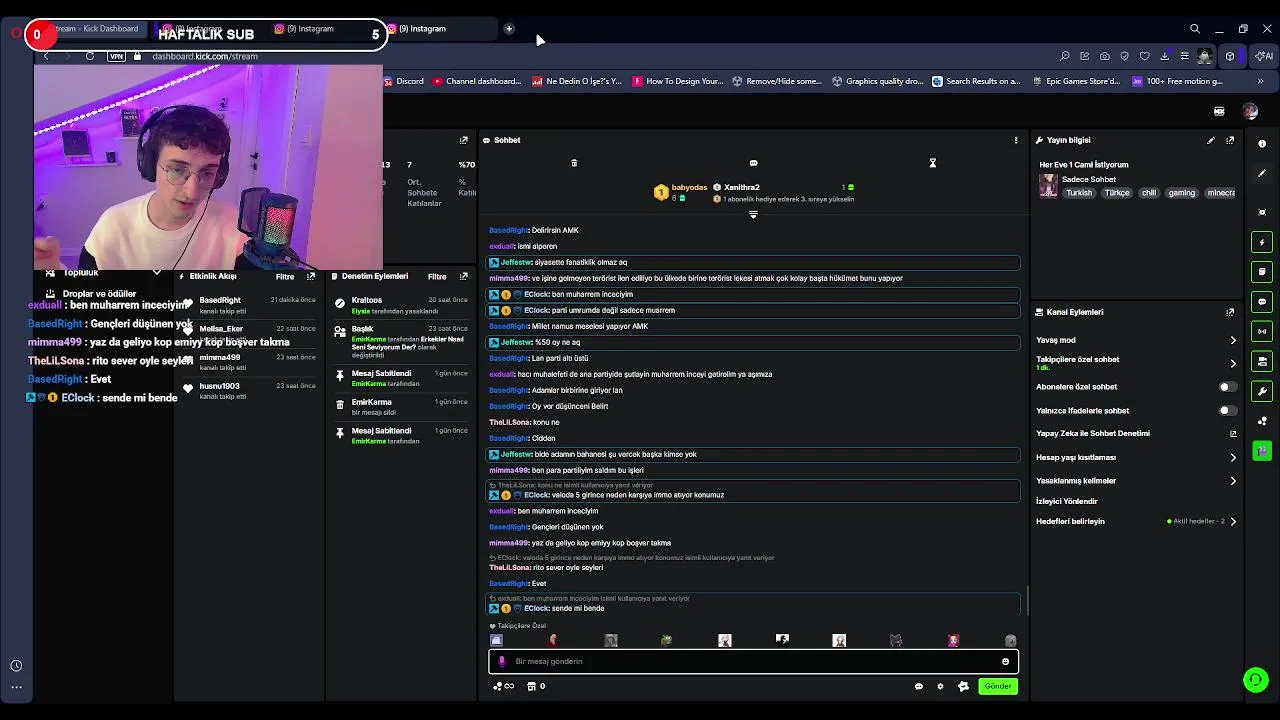Edit stream info with the pencil icon

coord(1211,140)
